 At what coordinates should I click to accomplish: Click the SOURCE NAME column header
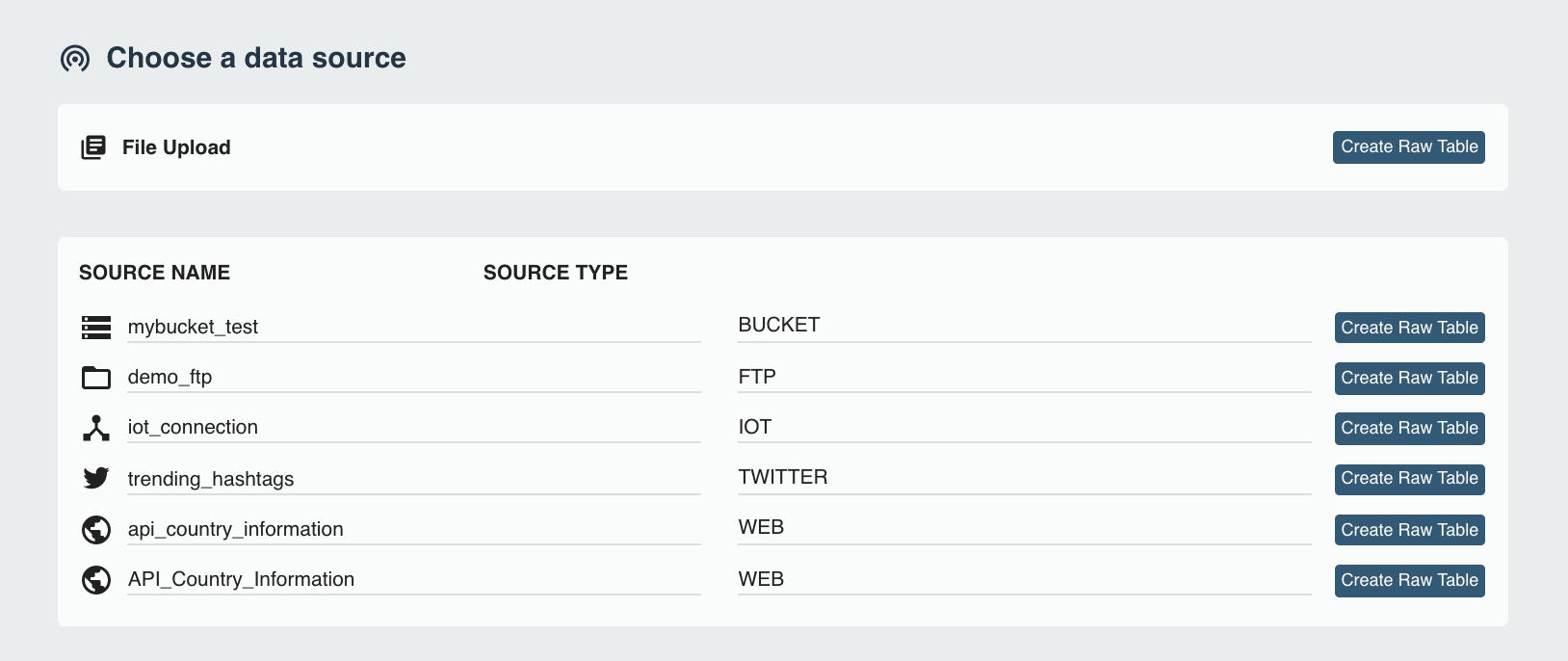pyautogui.click(x=154, y=273)
